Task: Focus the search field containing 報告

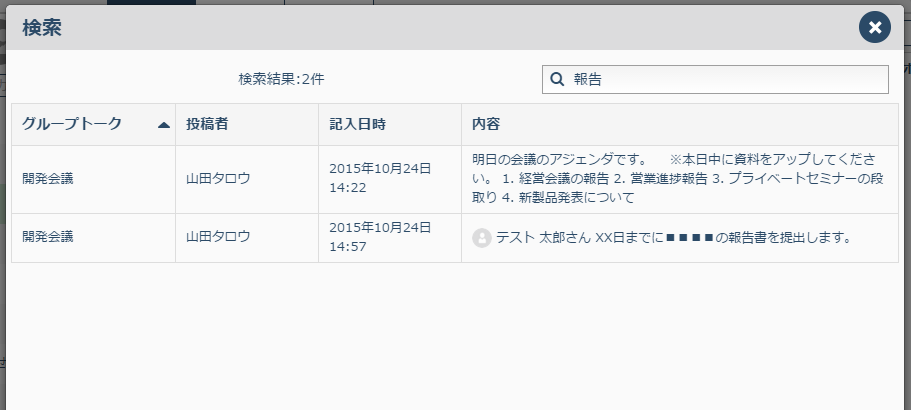Action: [715, 80]
